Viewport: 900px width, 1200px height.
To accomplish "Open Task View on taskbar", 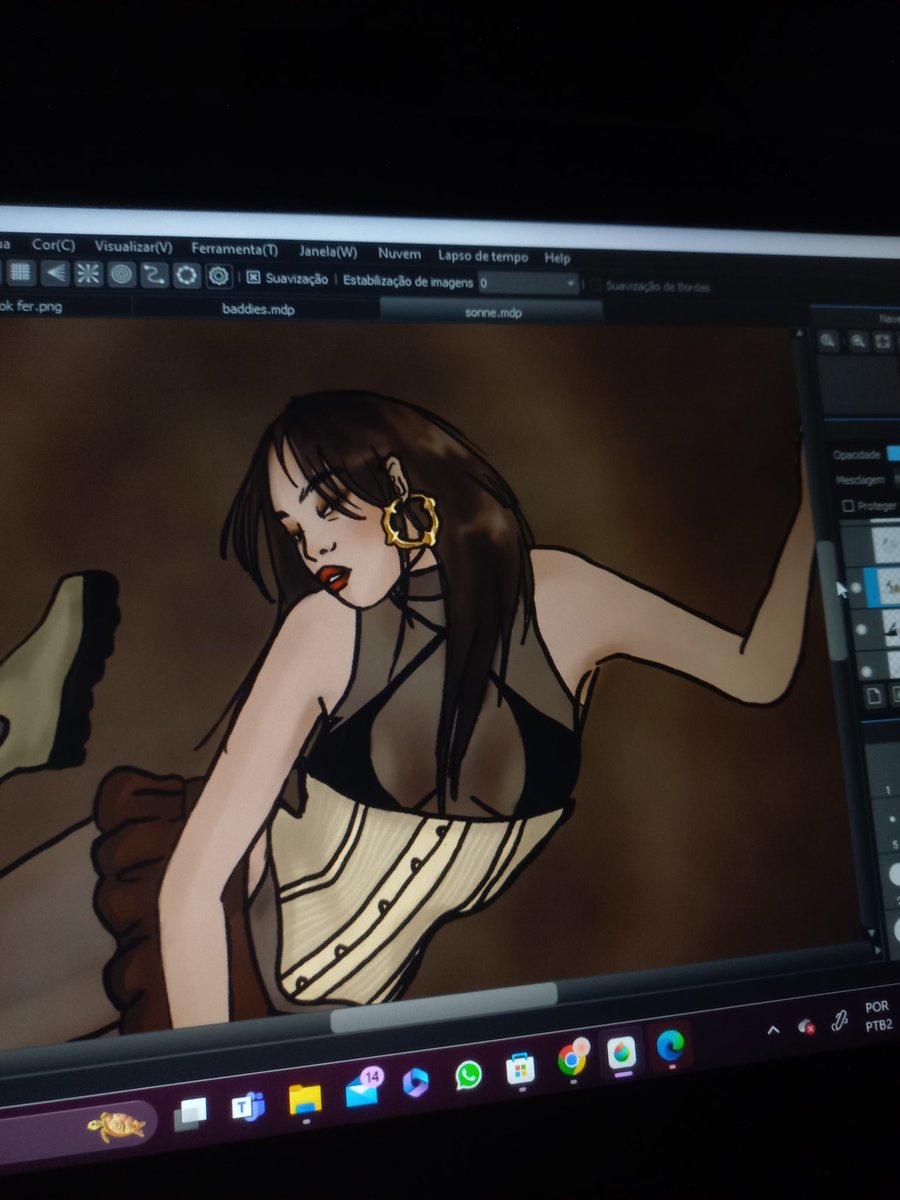I will (190, 1113).
